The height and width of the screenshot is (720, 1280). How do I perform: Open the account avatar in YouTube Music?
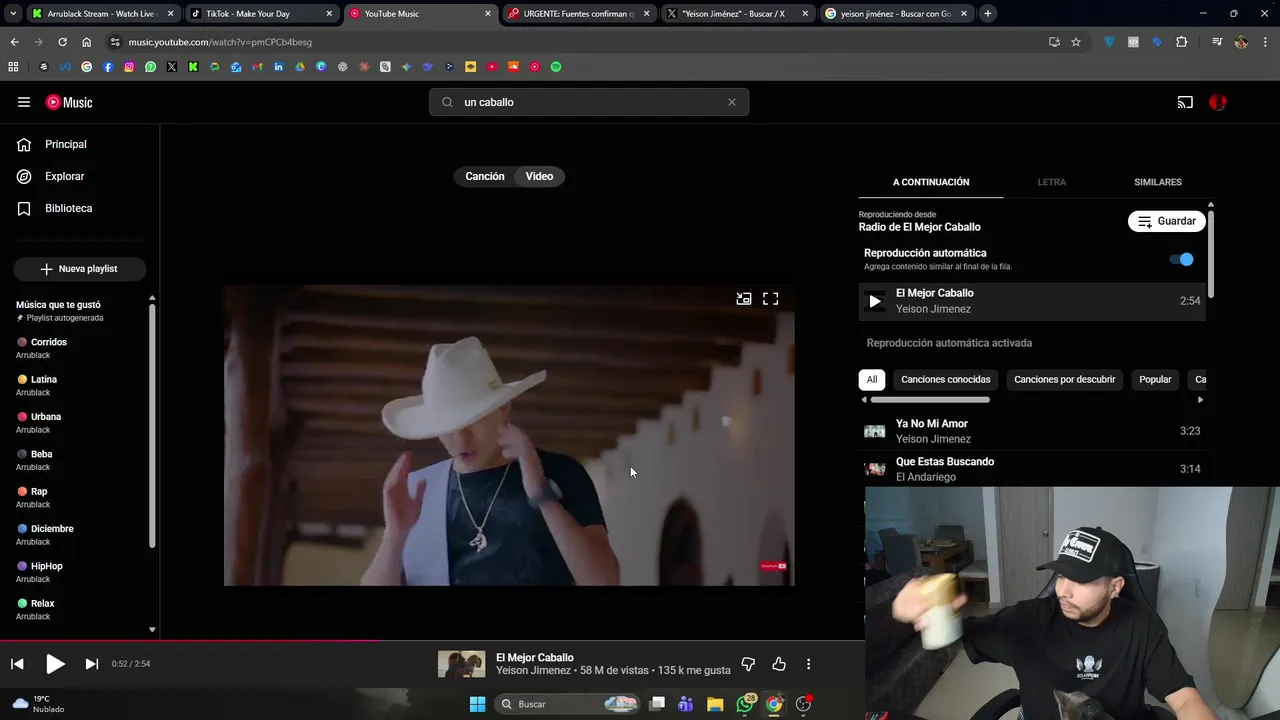coord(1218,102)
